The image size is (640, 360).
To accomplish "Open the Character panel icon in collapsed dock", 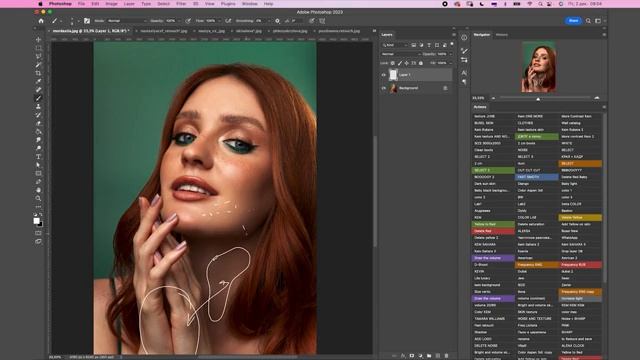I will click(464, 73).
